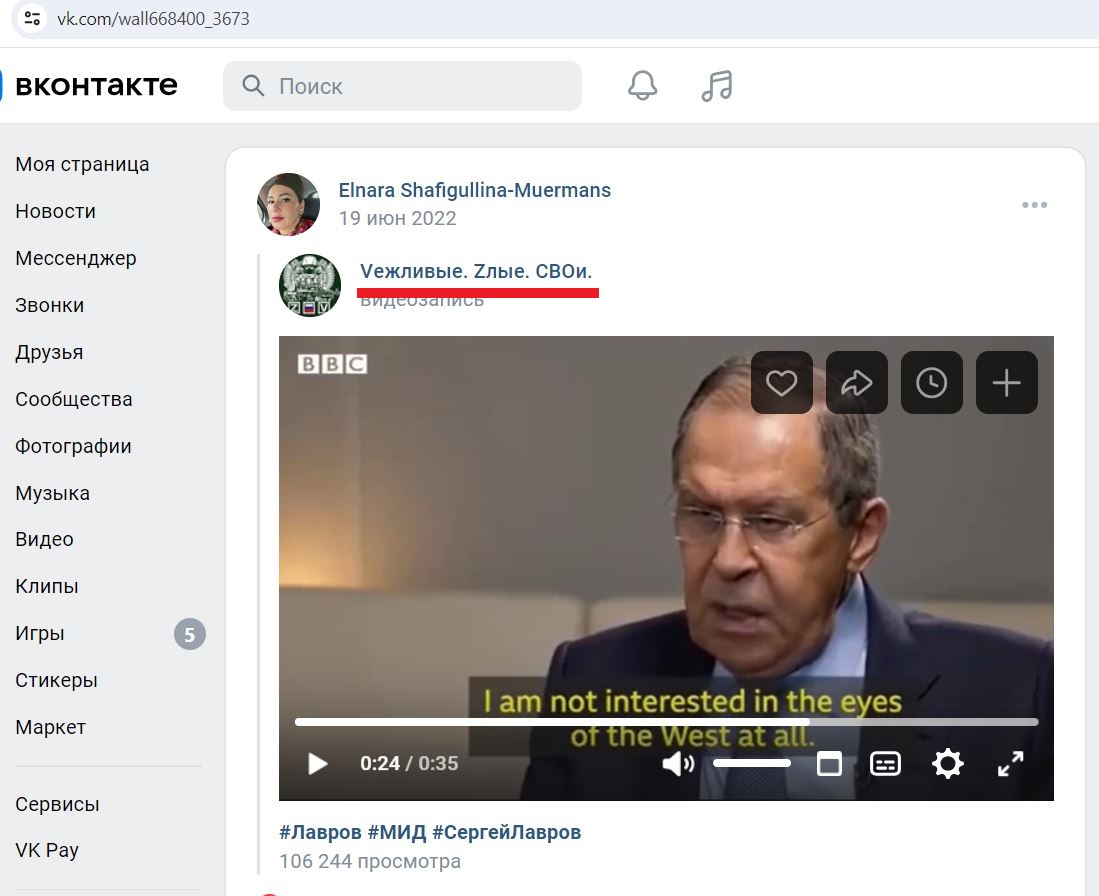Play the Lavrov video
The image size is (1099, 896).
(318, 763)
